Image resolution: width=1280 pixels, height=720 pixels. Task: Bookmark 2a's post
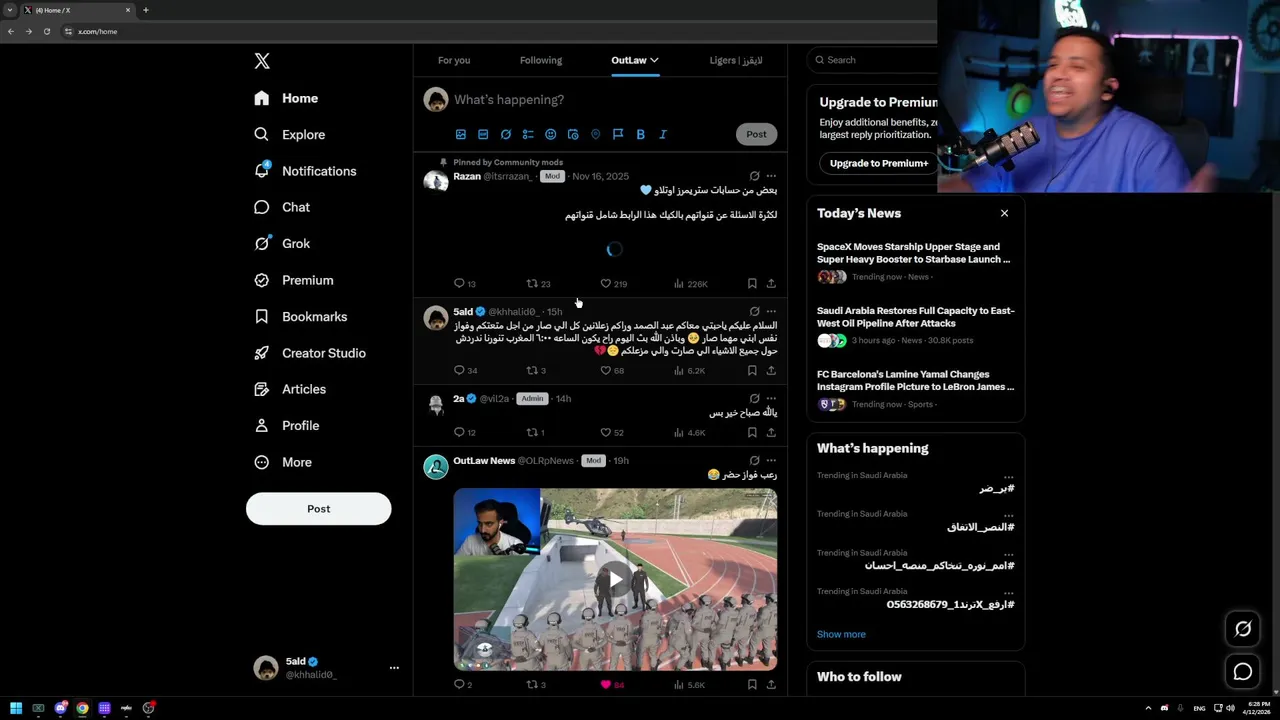(752, 432)
